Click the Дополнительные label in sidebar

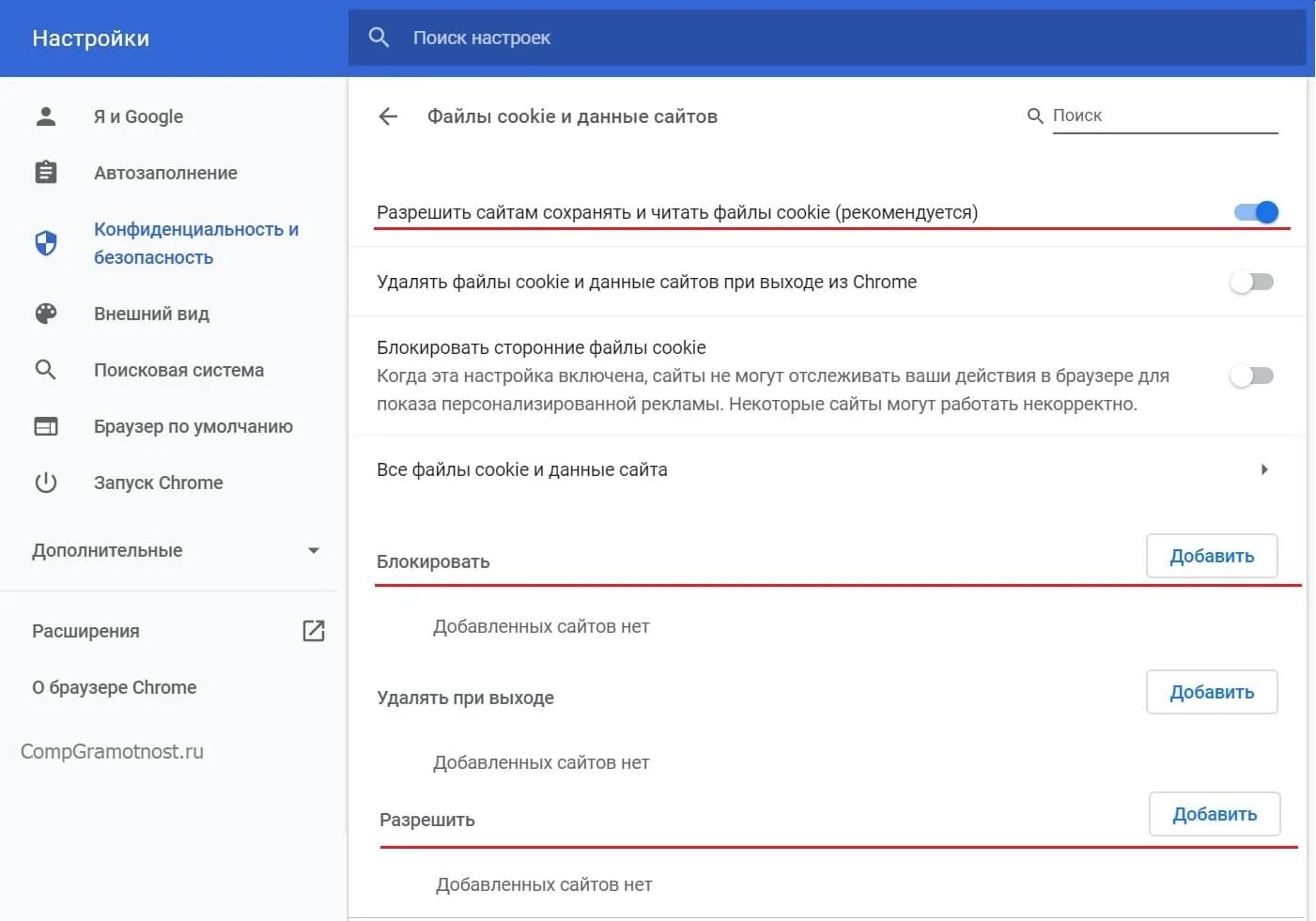pyautogui.click(x=107, y=550)
